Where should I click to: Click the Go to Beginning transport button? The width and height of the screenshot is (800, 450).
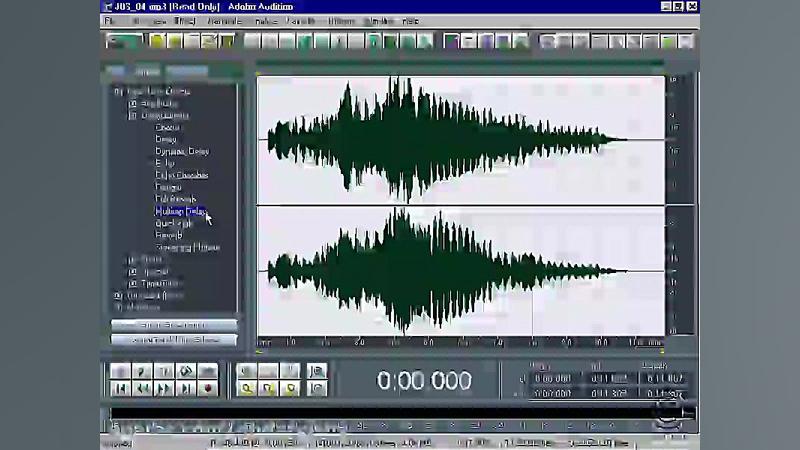[120, 389]
